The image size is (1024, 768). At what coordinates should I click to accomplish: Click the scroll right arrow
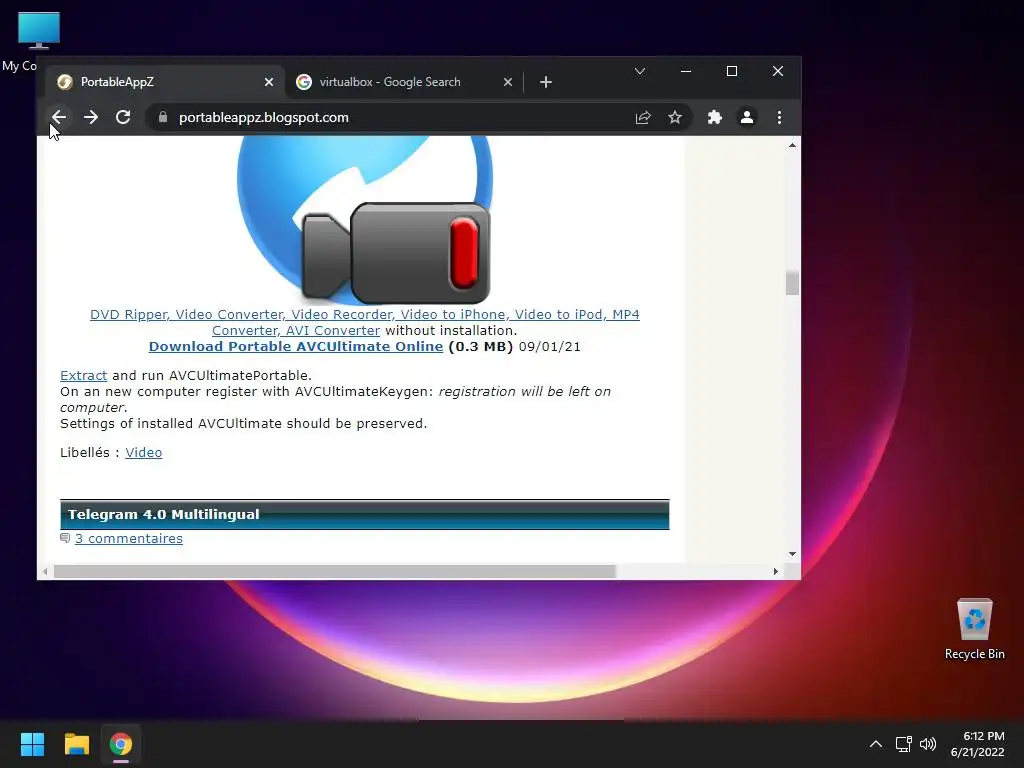pos(775,571)
